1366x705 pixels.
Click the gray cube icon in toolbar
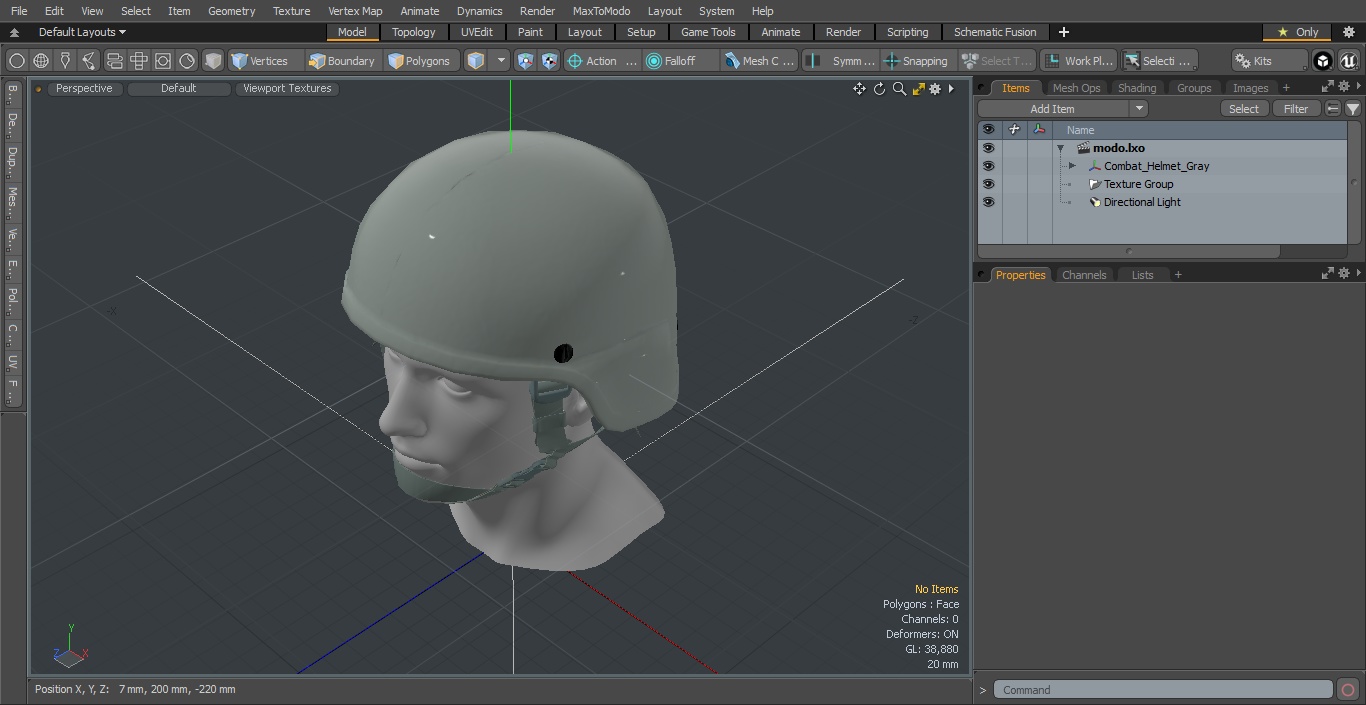pos(213,61)
